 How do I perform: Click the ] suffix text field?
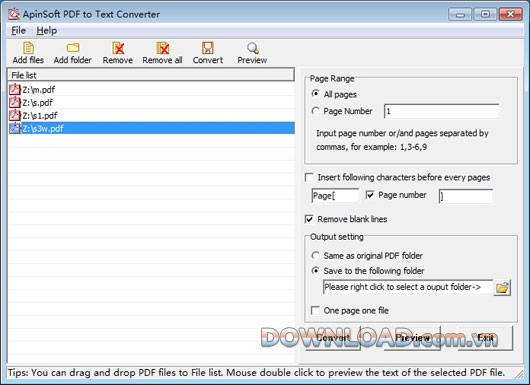pos(465,196)
